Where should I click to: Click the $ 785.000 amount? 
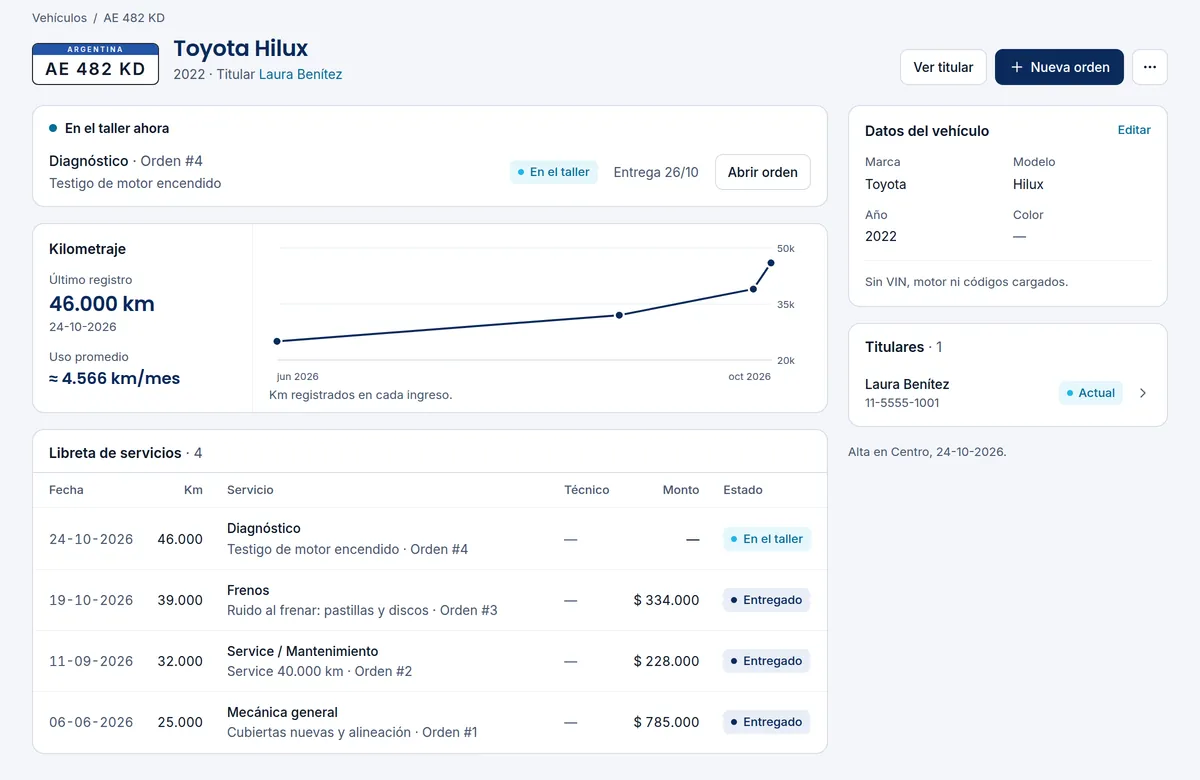pos(667,722)
